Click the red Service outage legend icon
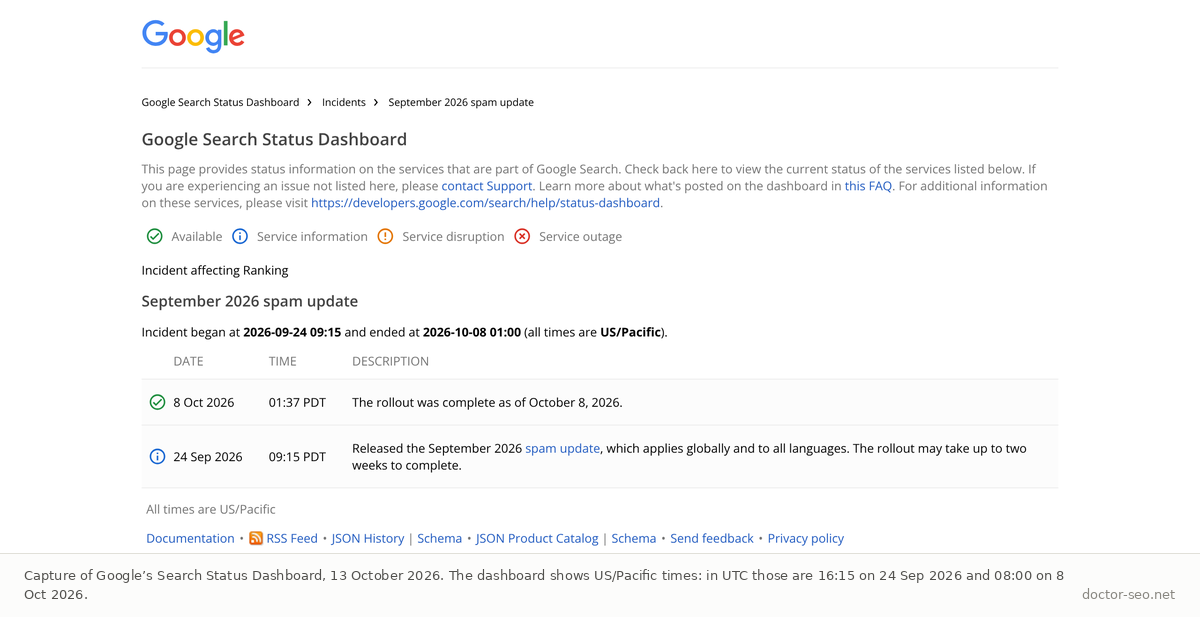The height and width of the screenshot is (617, 1200). coord(522,236)
